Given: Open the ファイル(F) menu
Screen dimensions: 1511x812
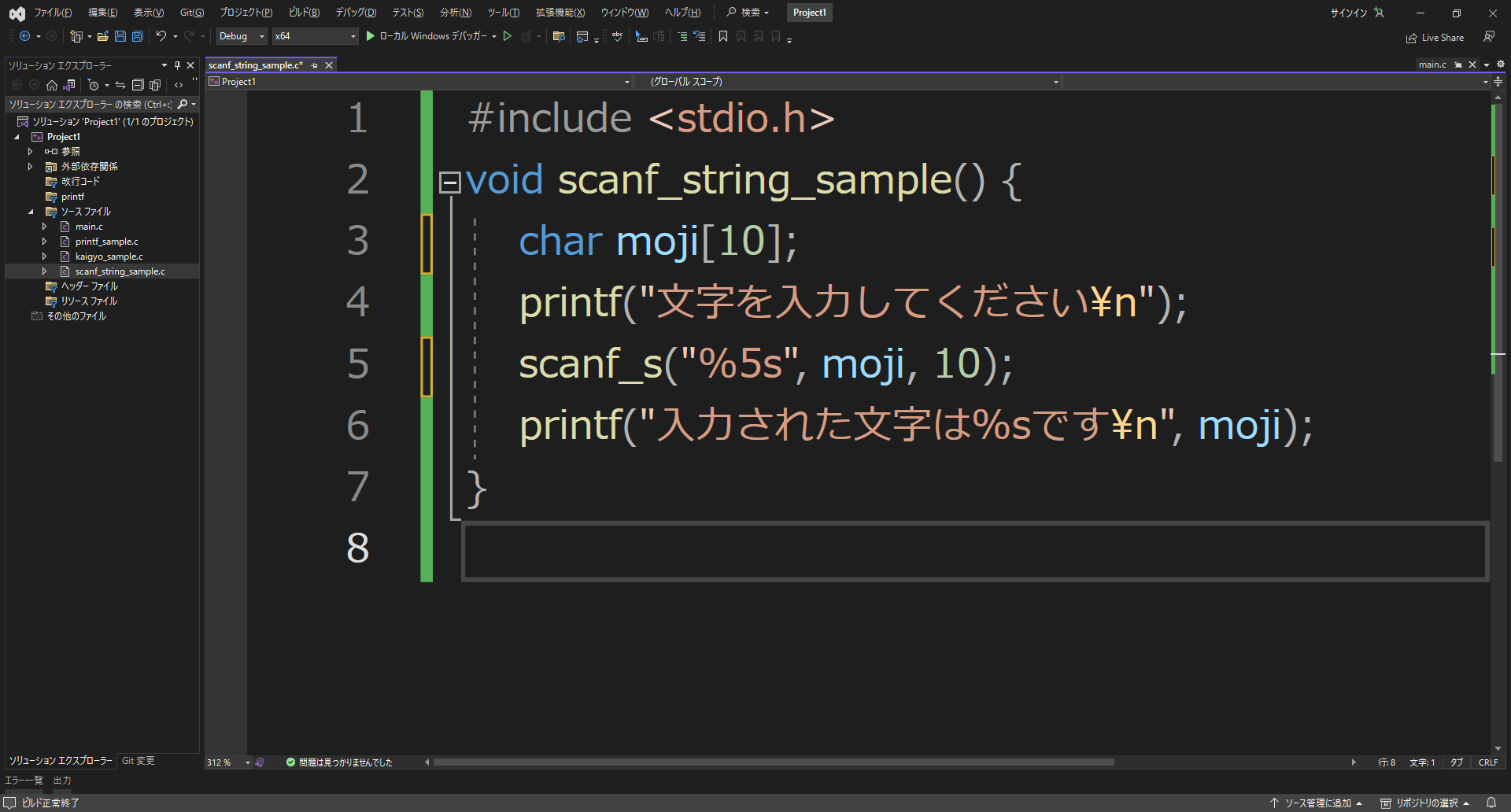Looking at the screenshot, I should click(53, 13).
